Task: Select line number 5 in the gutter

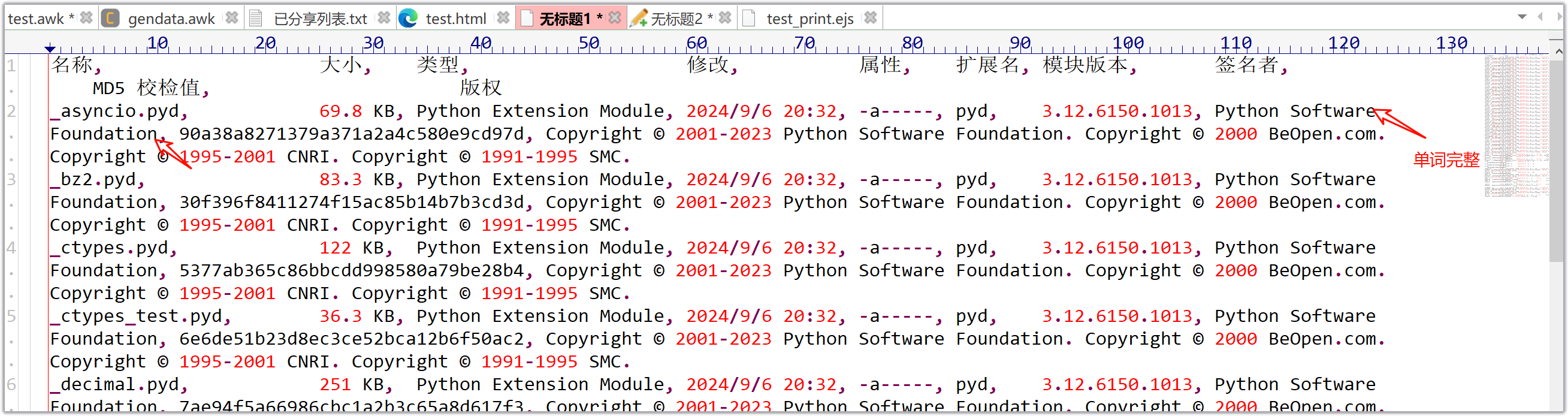Action: point(11,315)
